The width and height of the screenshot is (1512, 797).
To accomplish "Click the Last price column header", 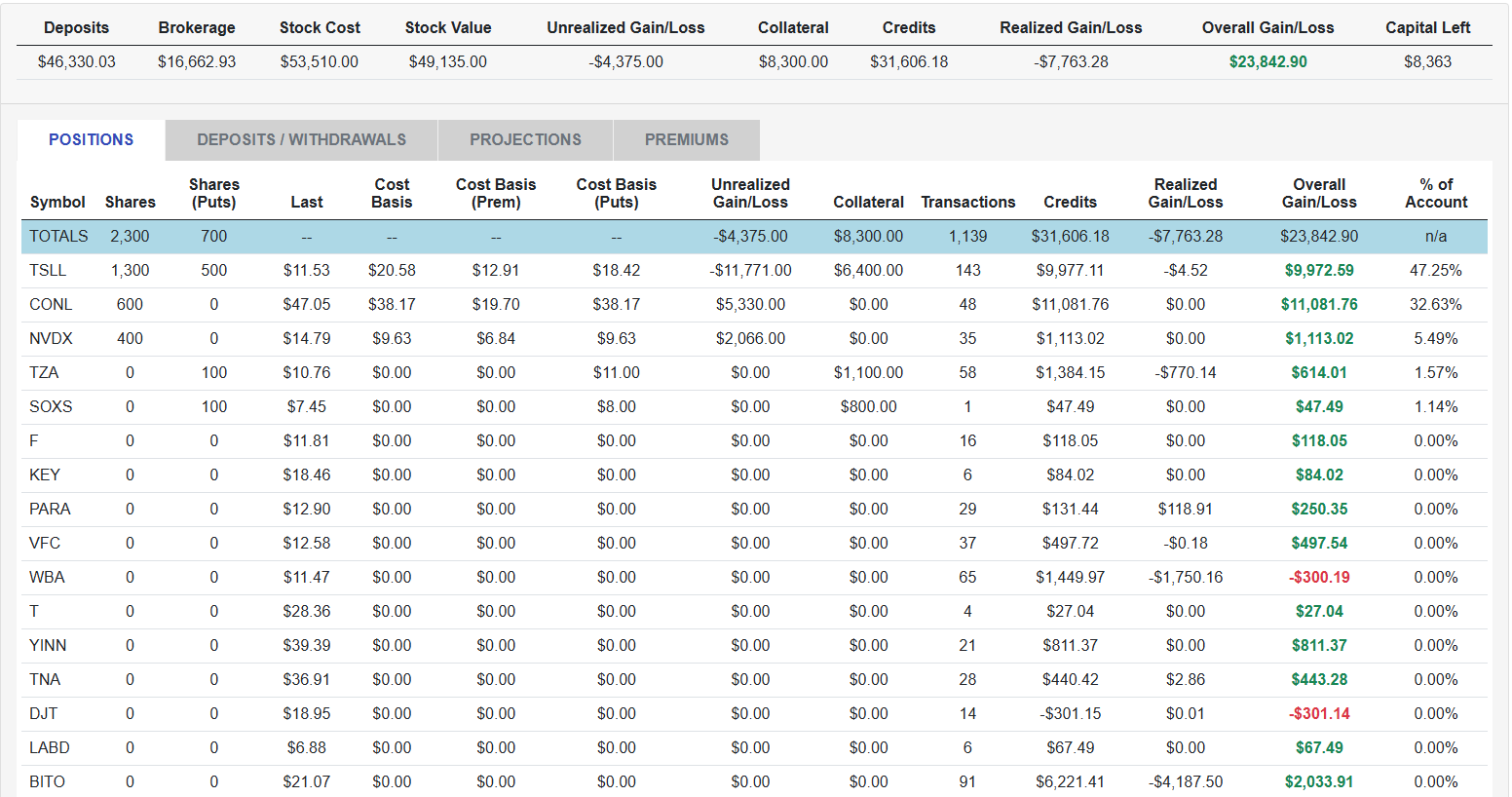I will pyautogui.click(x=306, y=202).
